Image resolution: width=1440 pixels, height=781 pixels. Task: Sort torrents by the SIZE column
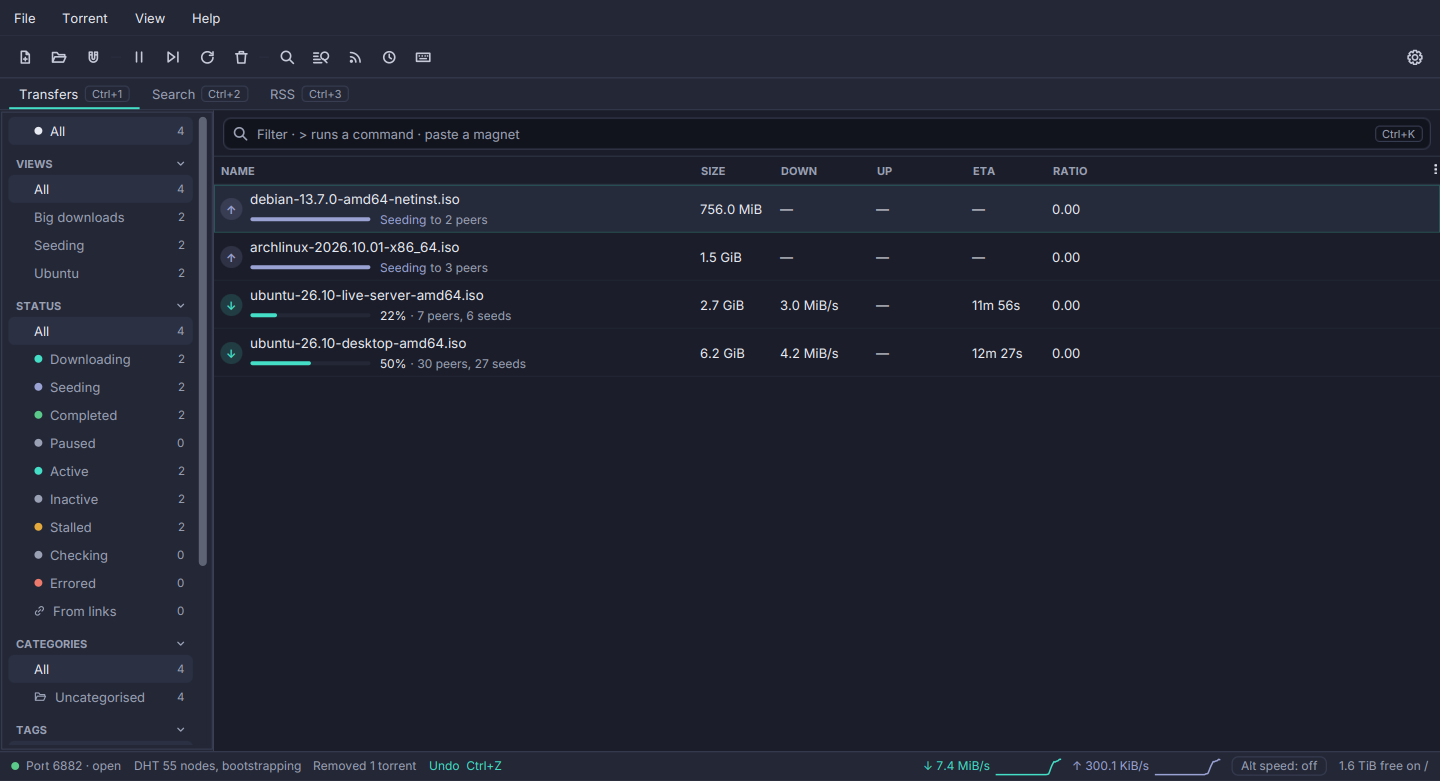pos(713,171)
